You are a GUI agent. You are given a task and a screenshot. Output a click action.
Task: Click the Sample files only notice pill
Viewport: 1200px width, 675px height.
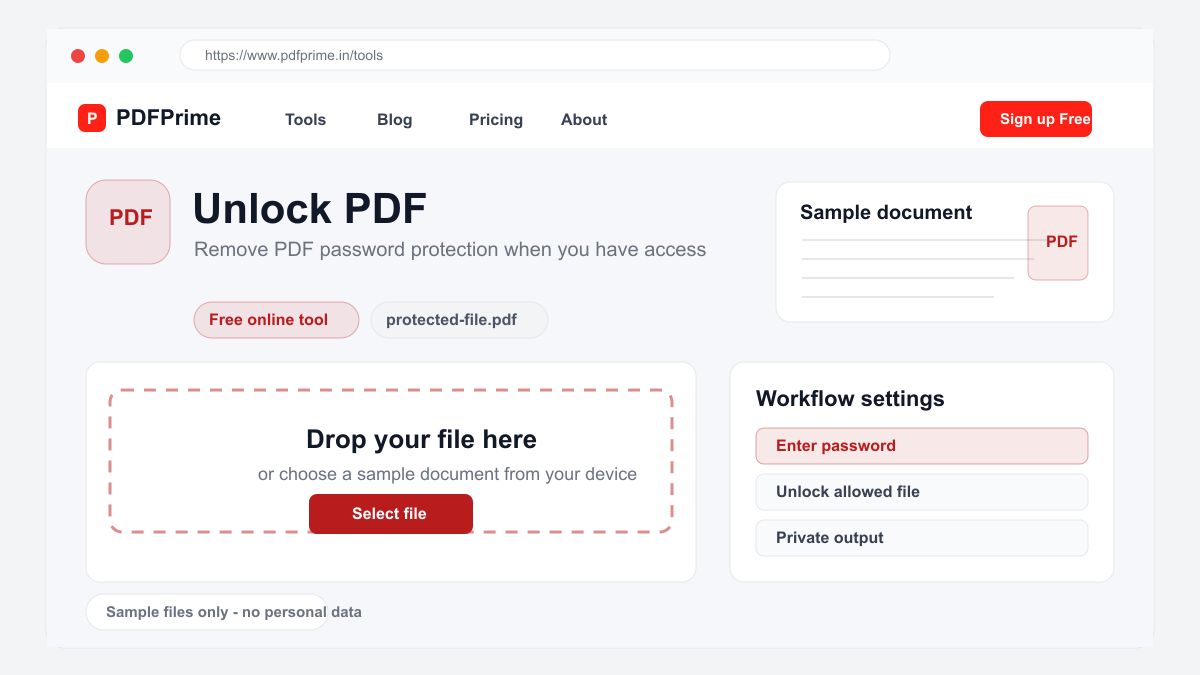(x=207, y=612)
